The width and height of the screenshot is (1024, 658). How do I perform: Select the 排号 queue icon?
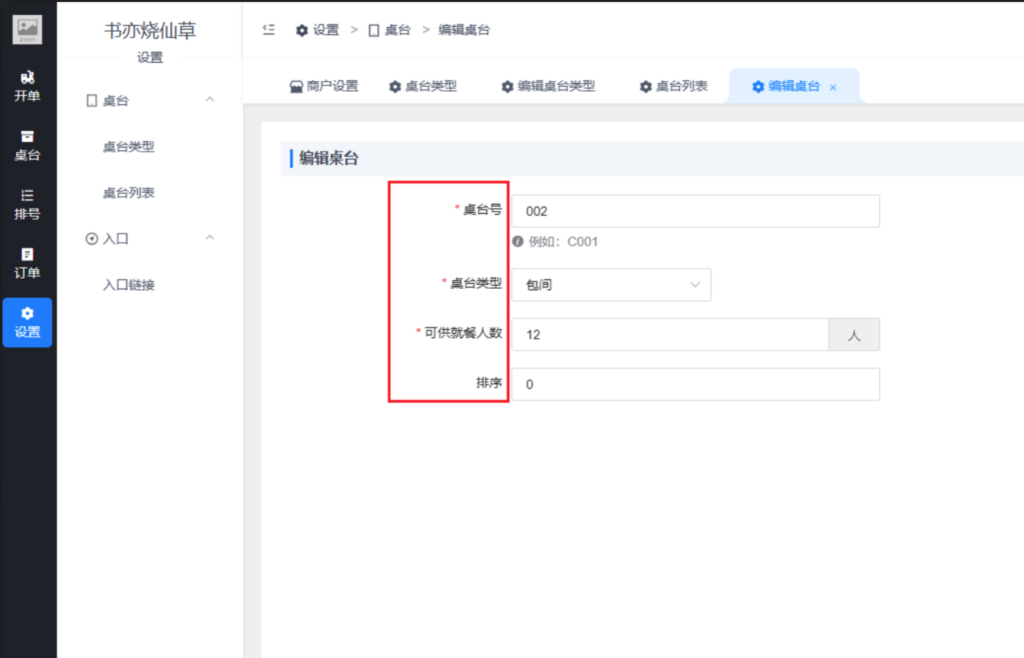pos(26,205)
